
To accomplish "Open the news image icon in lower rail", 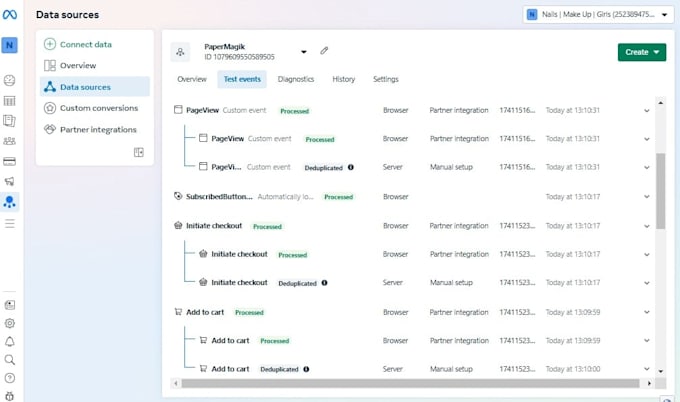I will (10, 305).
